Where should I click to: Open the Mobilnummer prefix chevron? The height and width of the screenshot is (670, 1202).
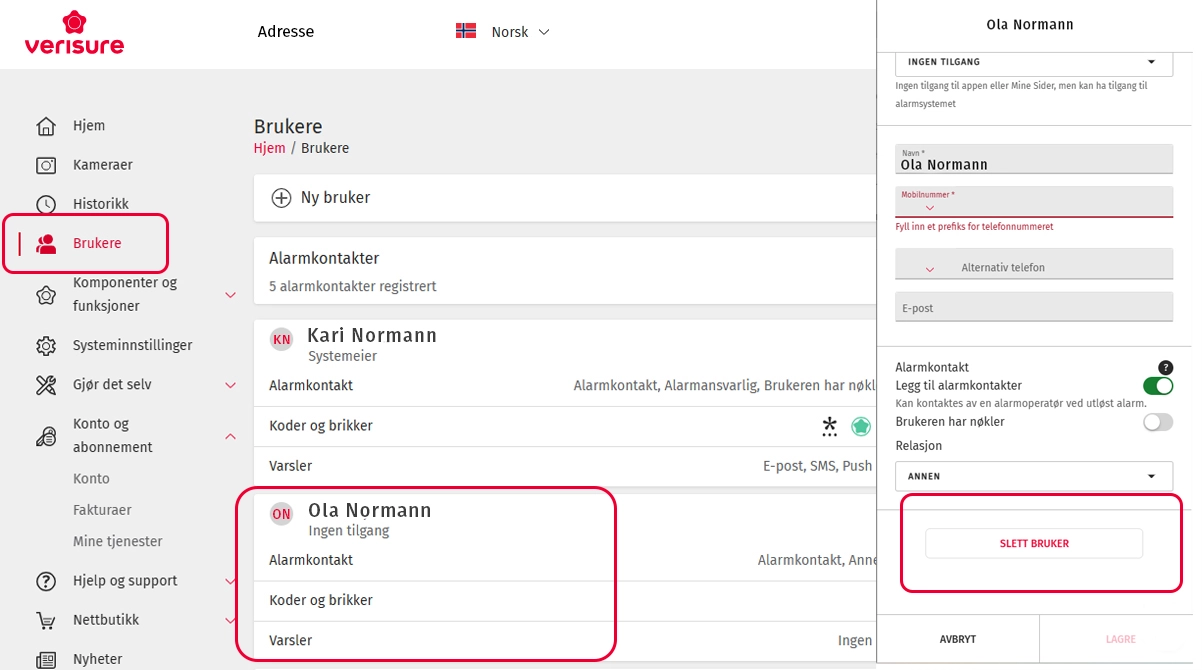coord(929,208)
